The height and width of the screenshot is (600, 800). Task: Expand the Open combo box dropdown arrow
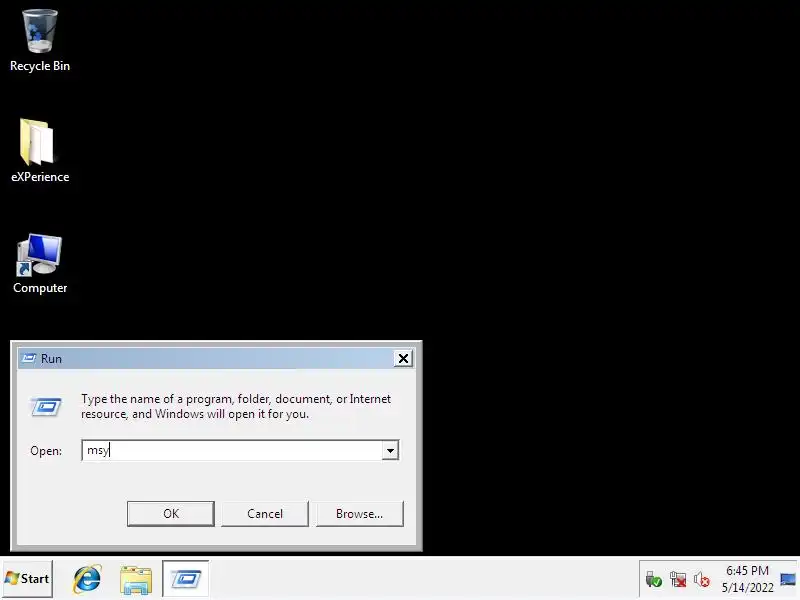[390, 451]
